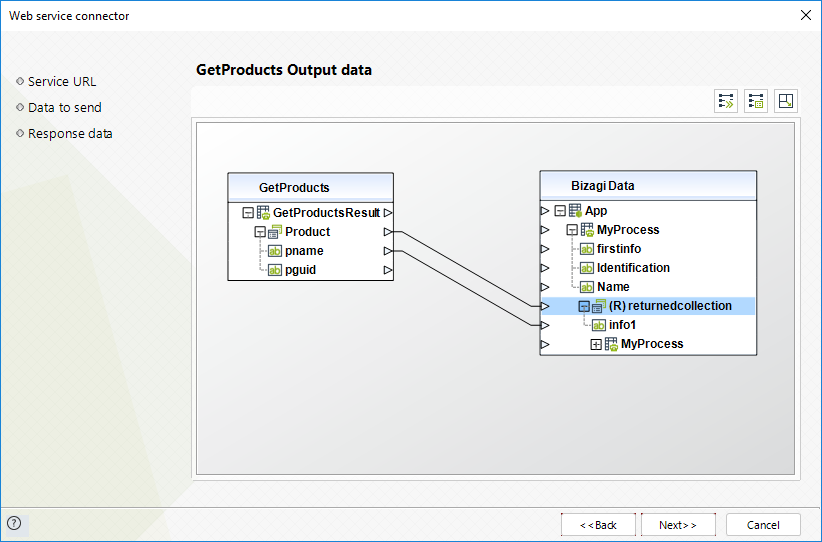Close the Web service connector dialog
822x542 pixels.
(x=806, y=15)
